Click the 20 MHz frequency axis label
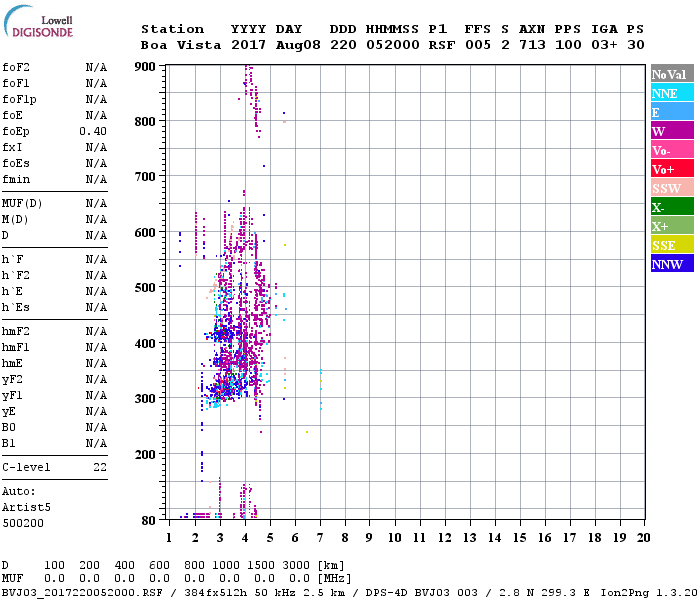 coord(643,538)
